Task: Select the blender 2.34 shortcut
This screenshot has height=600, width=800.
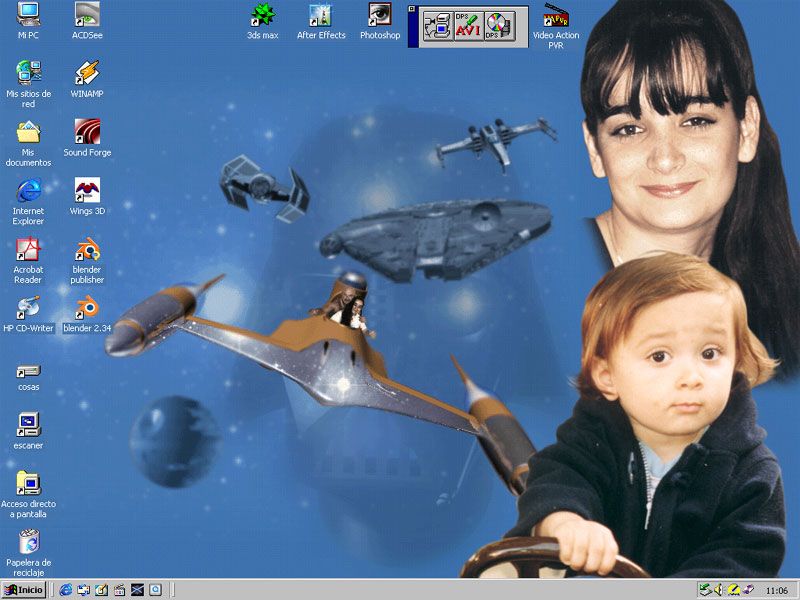Action: (x=87, y=313)
